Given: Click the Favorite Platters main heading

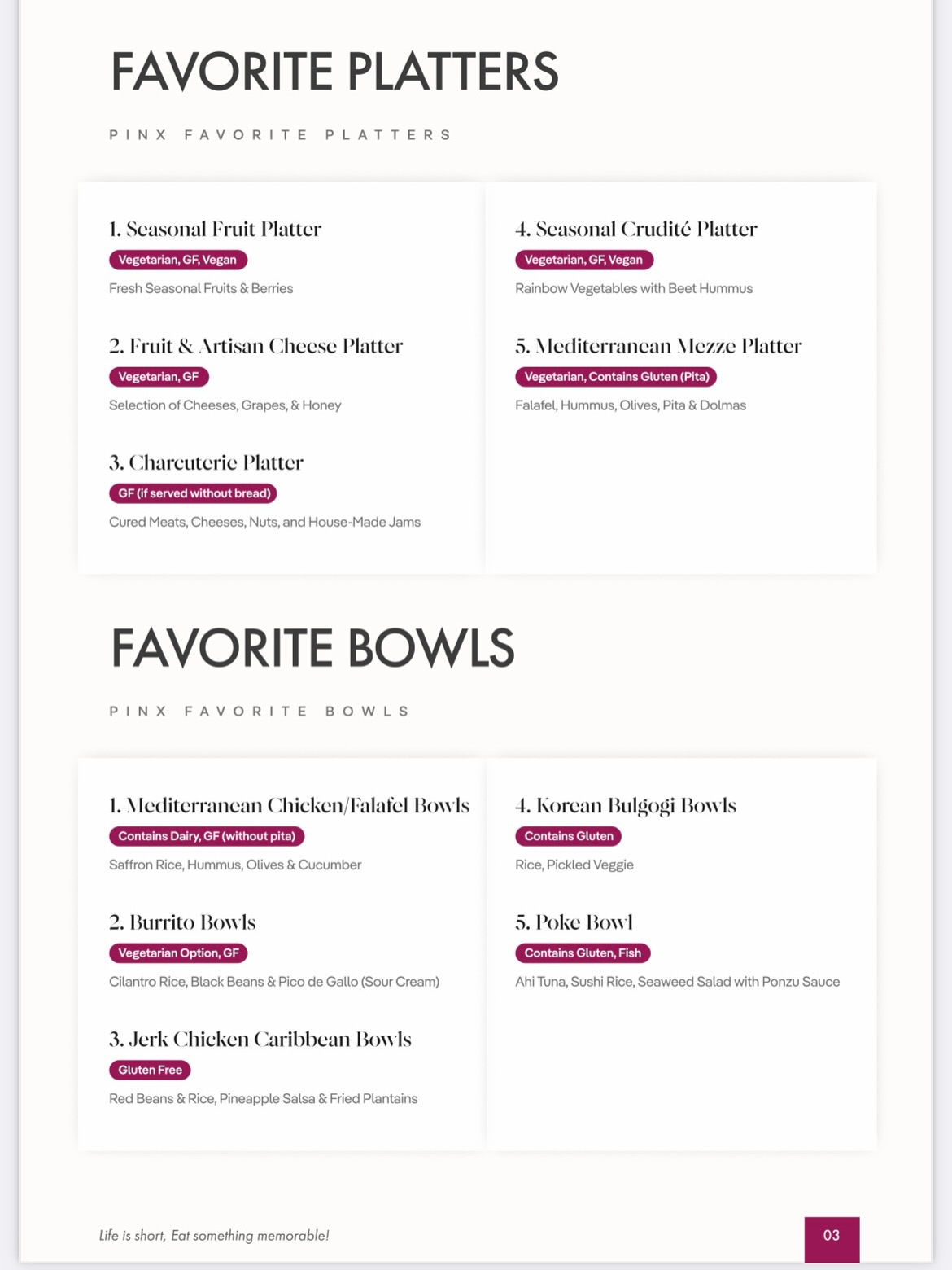Looking at the screenshot, I should click(x=334, y=72).
